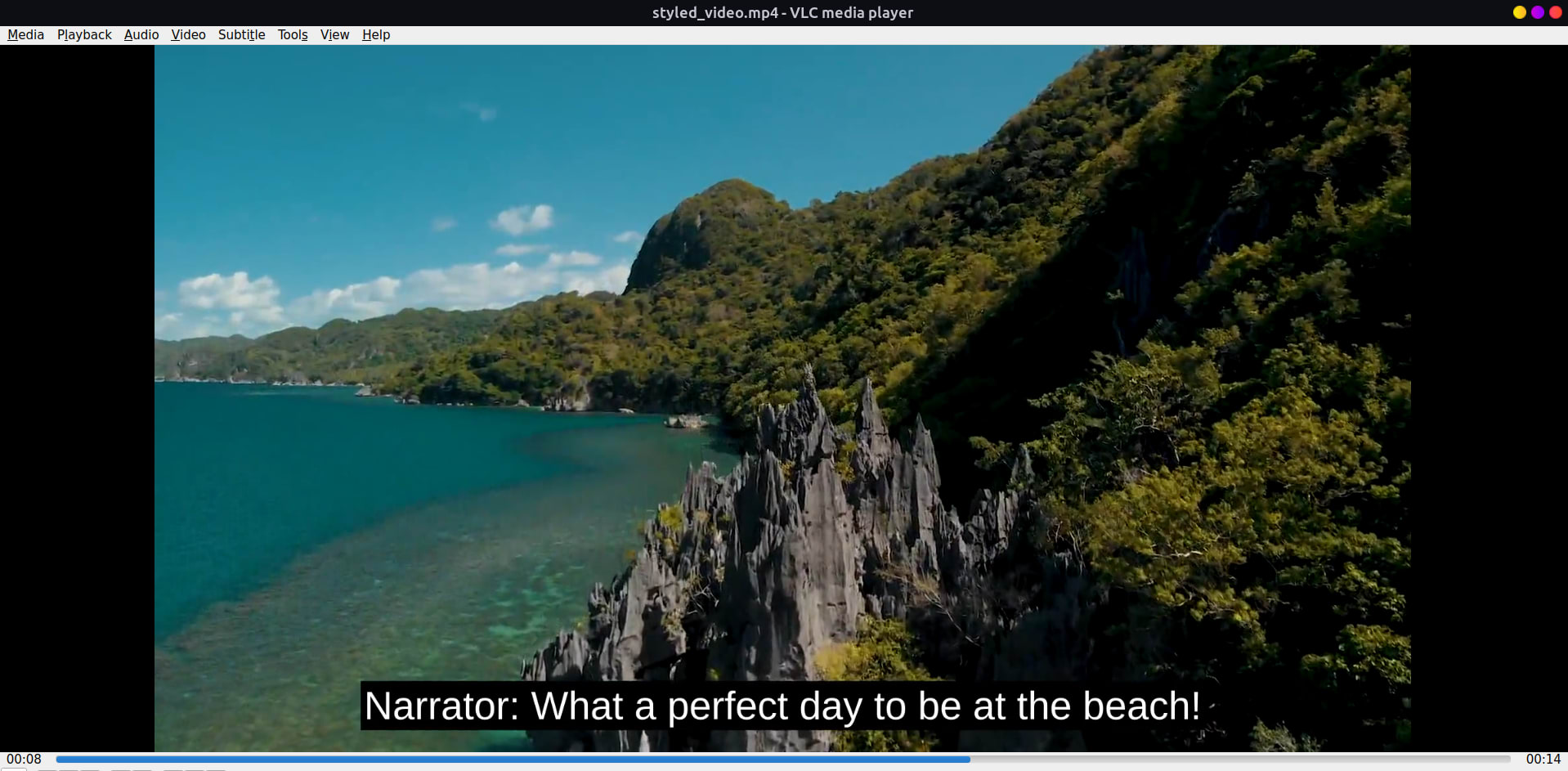Minimize VLC using the yellow circle button
Screen dimensions: 1568x771
(1519, 12)
